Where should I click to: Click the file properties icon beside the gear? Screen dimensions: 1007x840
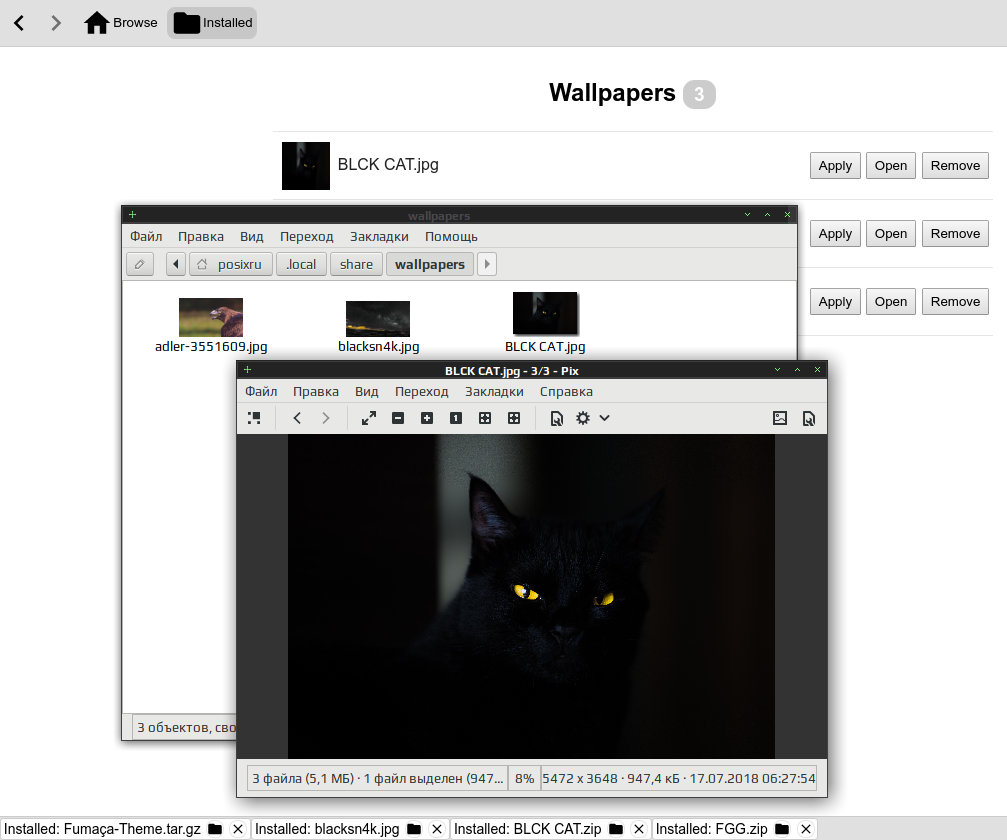tap(556, 419)
